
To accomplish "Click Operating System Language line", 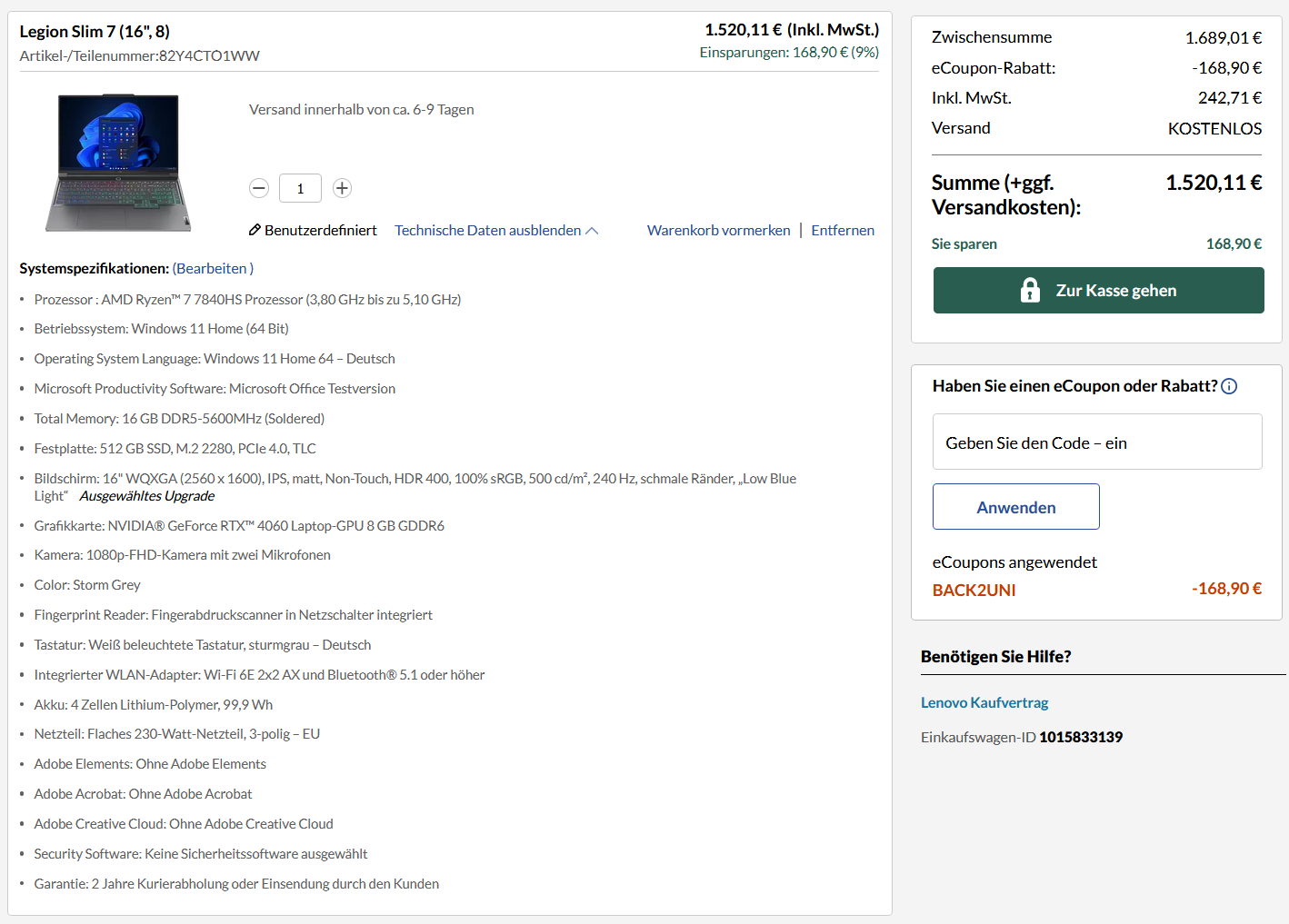I will (x=215, y=358).
